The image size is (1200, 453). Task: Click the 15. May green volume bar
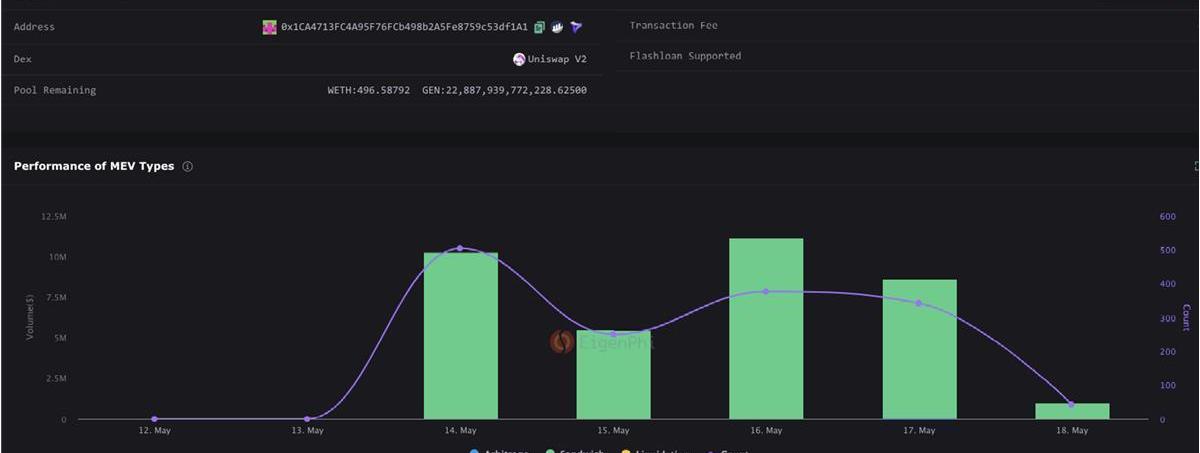(x=613, y=375)
